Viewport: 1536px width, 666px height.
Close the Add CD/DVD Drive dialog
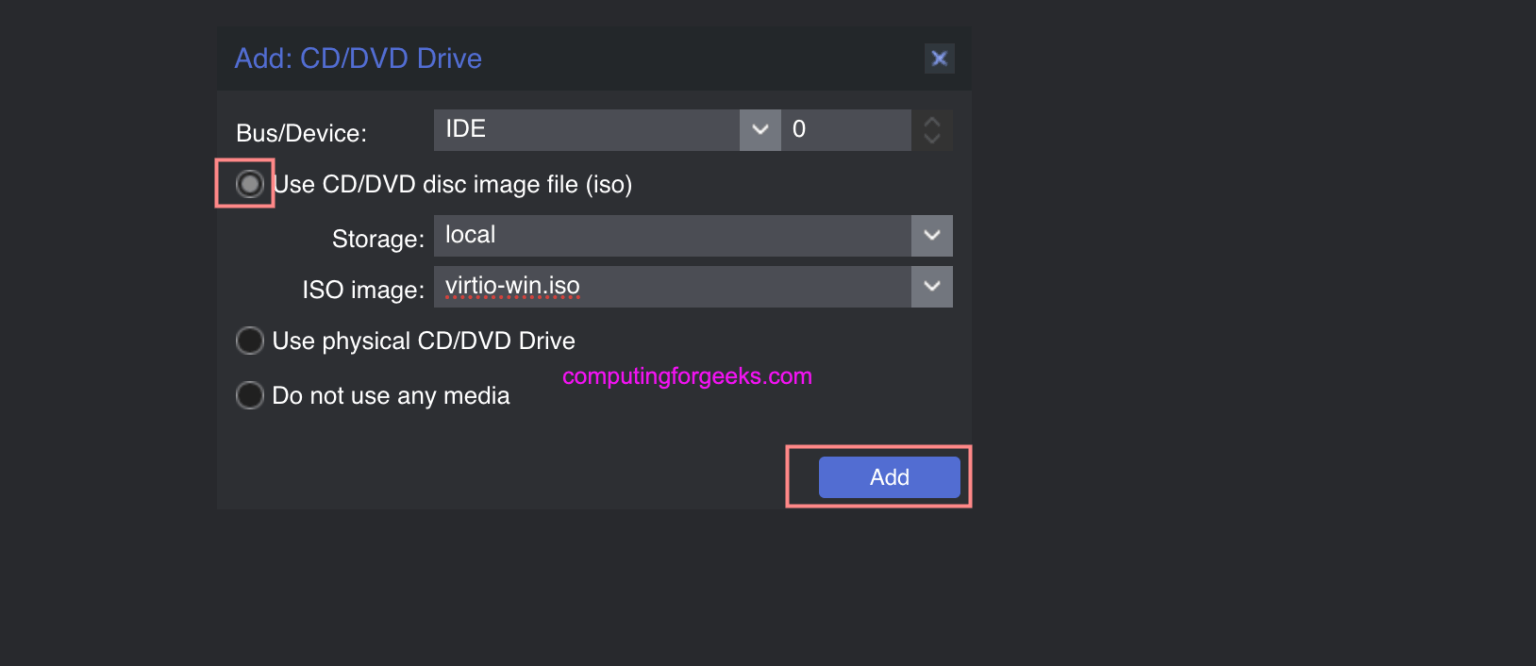938,58
